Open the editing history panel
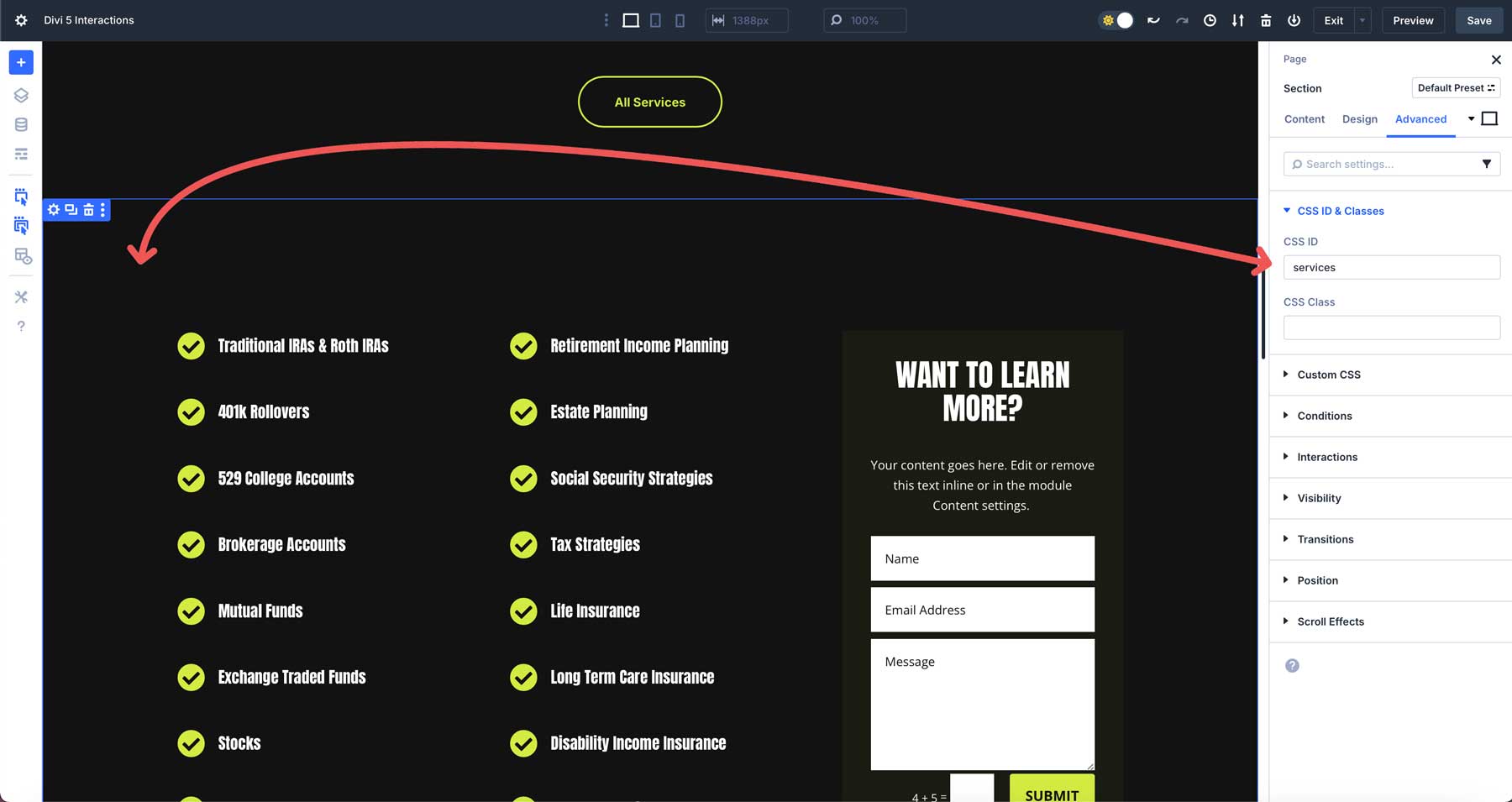 1210,19
